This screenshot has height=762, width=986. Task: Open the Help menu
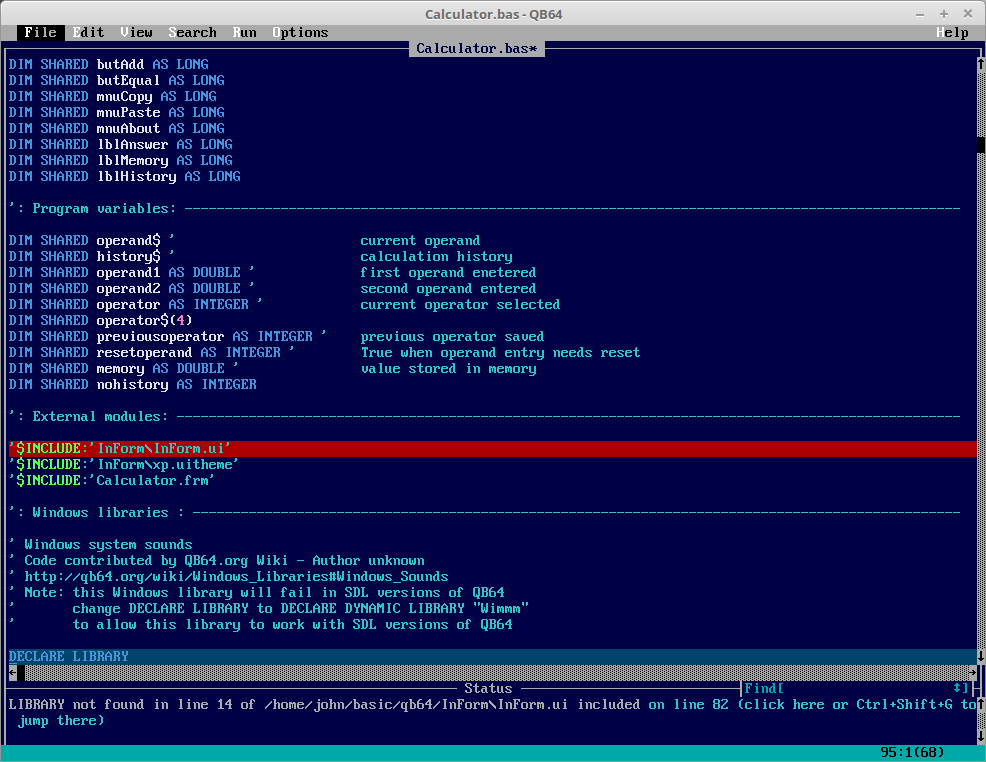pyautogui.click(x=952, y=32)
